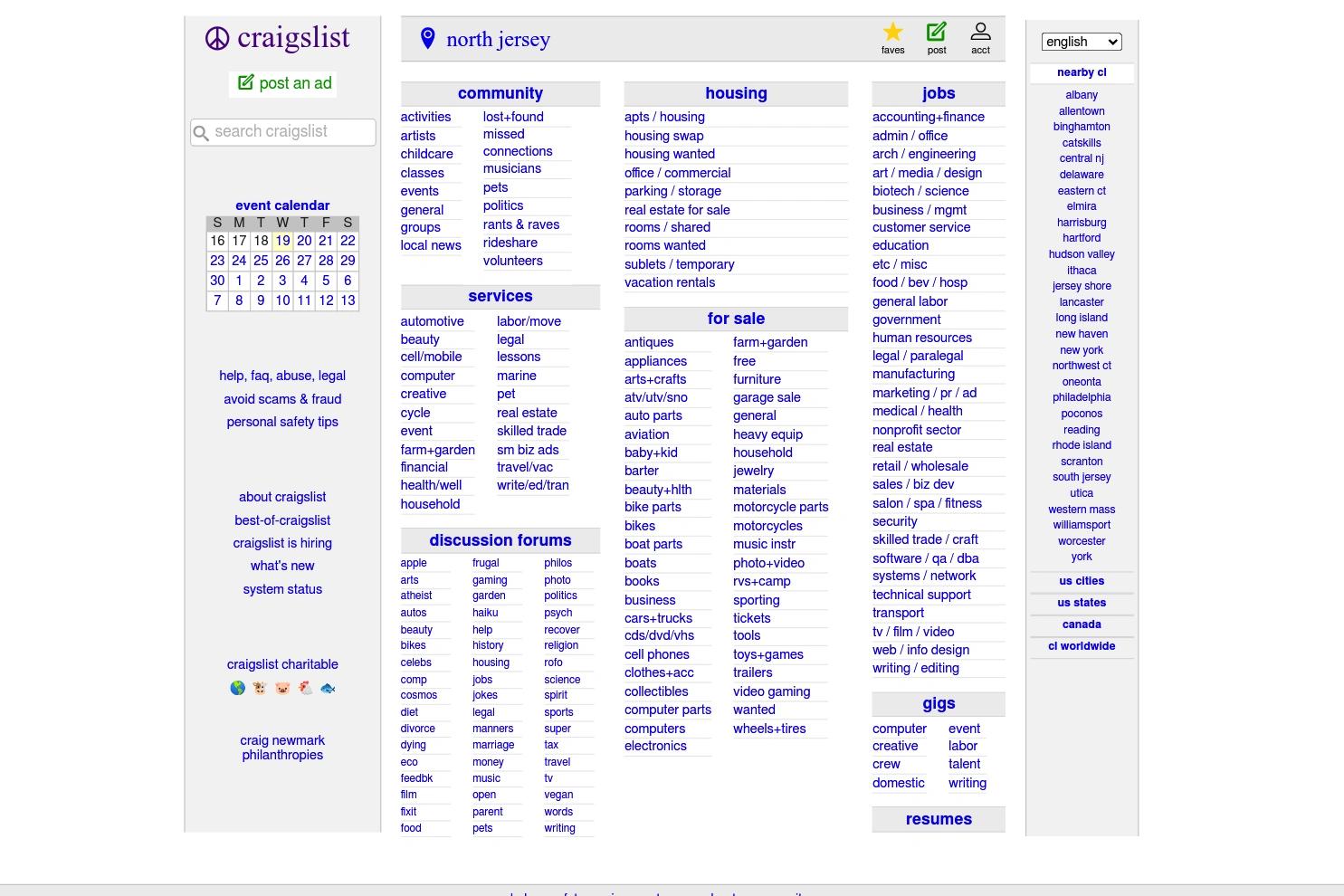Select highlighted date 19 in event calendar
Screen dimensions: 1344x896
[x=282, y=241]
